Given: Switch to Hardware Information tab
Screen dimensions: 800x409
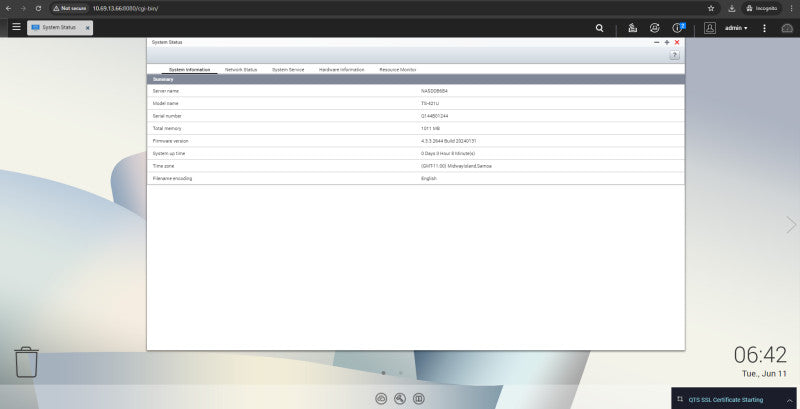Looking at the screenshot, I should click(x=342, y=69).
